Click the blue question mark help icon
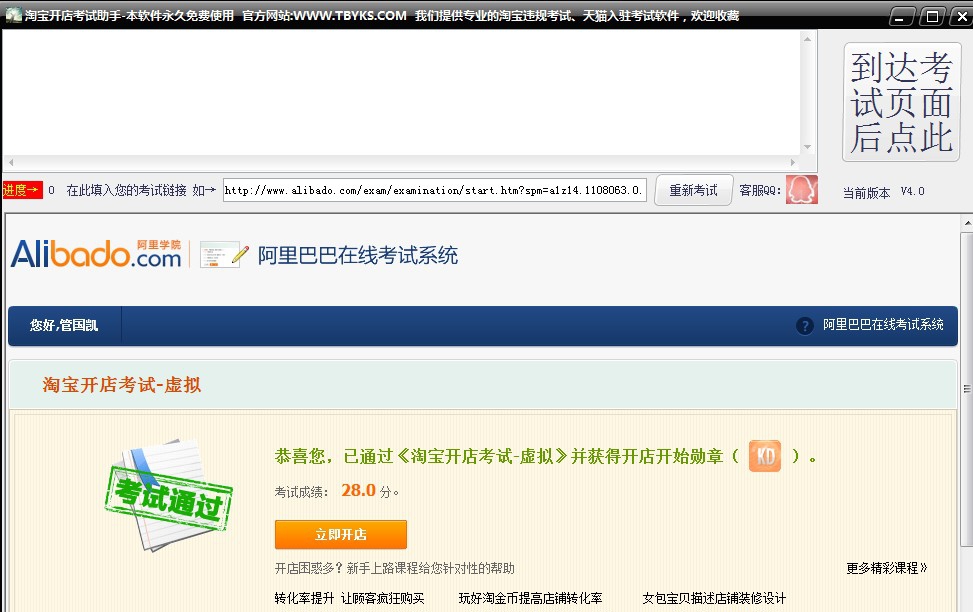The image size is (973, 612). tap(805, 325)
